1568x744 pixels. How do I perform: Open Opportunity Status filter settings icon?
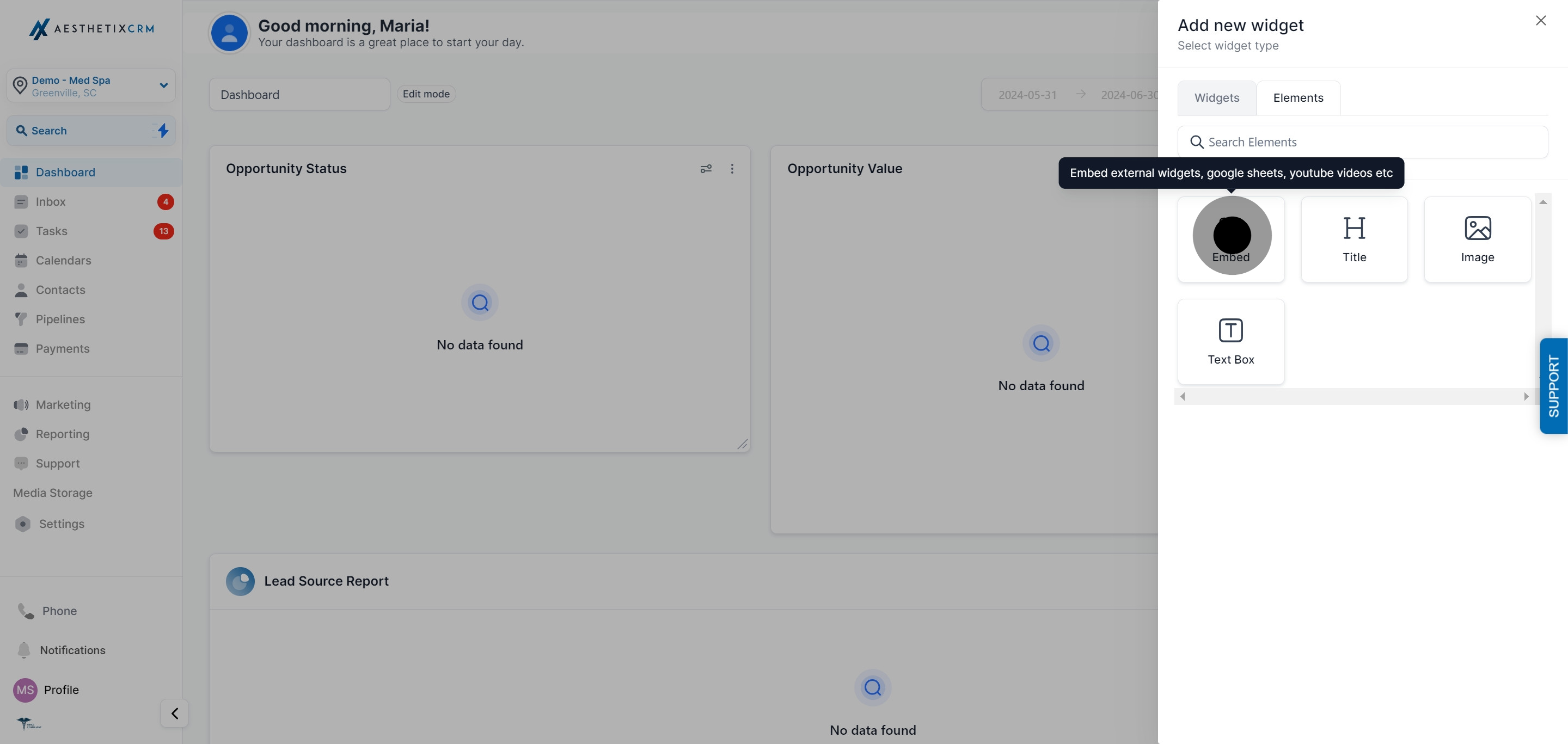coord(706,169)
